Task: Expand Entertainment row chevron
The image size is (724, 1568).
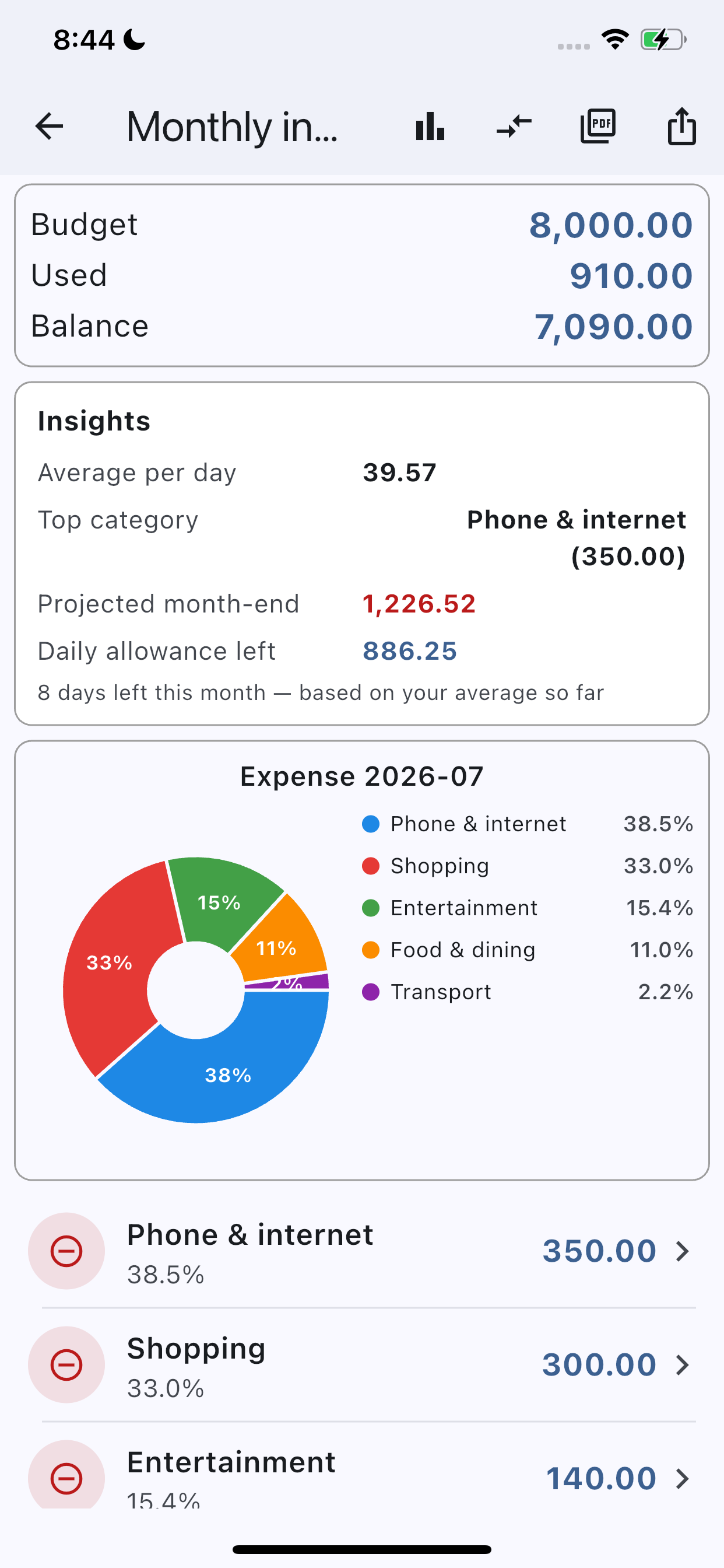Action: click(683, 1479)
